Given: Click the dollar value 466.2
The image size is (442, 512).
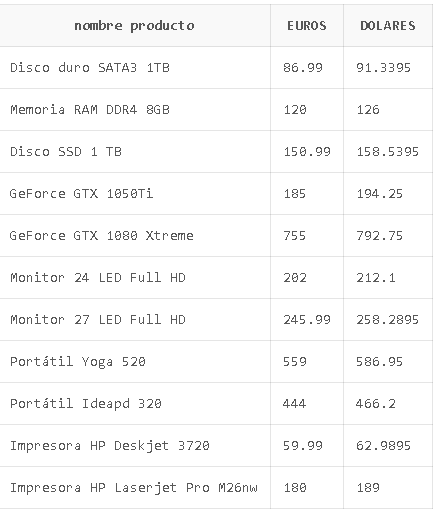Looking at the screenshot, I should point(376,404).
